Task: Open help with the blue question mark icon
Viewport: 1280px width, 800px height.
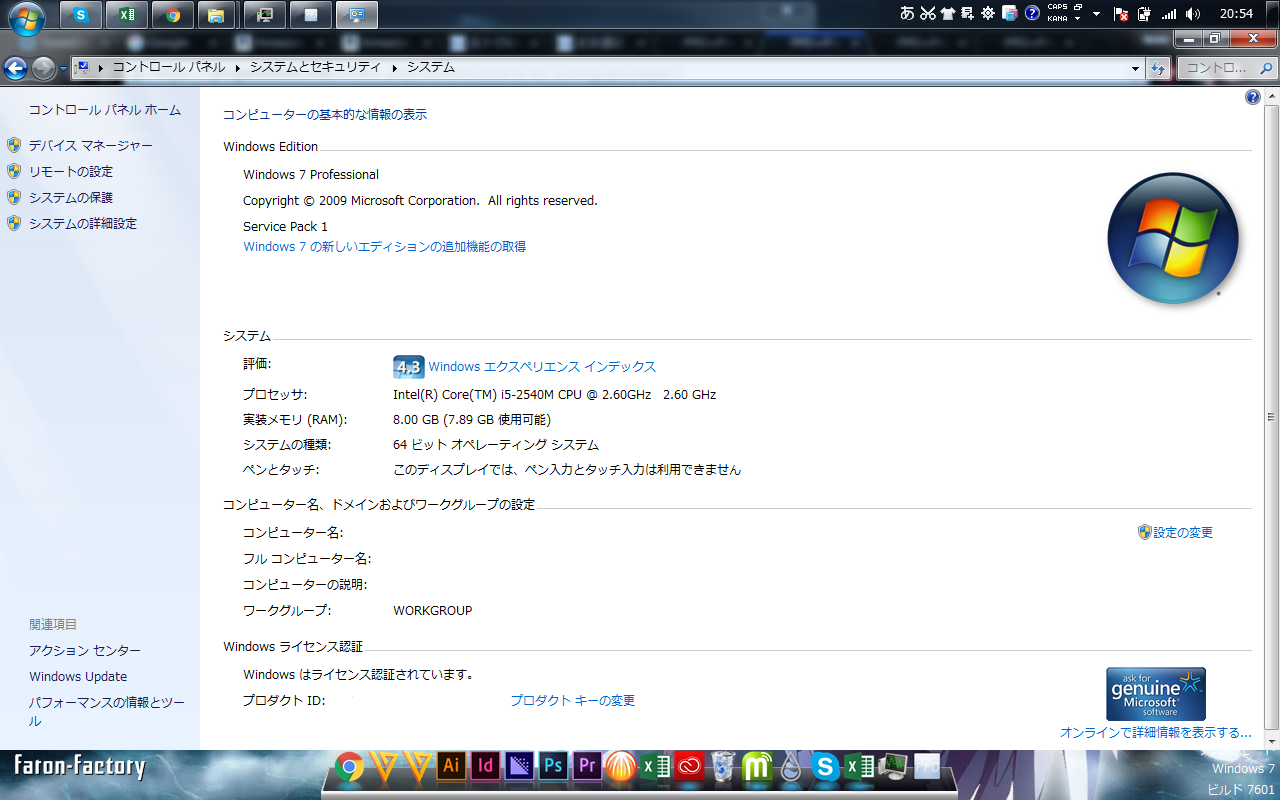Action: pyautogui.click(x=1252, y=97)
